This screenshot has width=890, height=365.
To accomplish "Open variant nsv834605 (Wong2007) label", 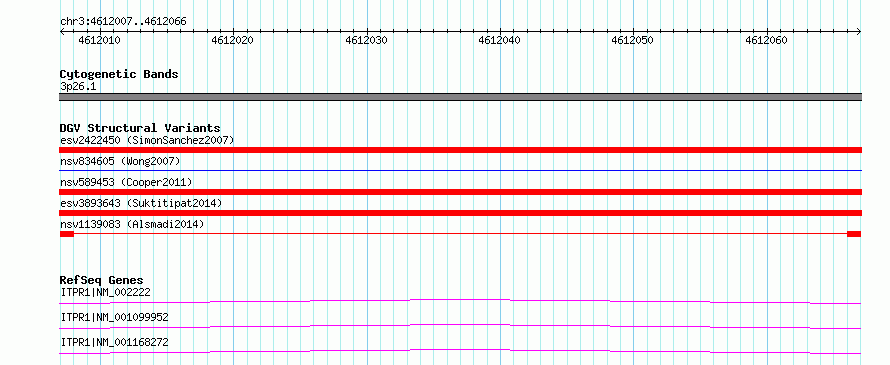I will tap(120, 161).
